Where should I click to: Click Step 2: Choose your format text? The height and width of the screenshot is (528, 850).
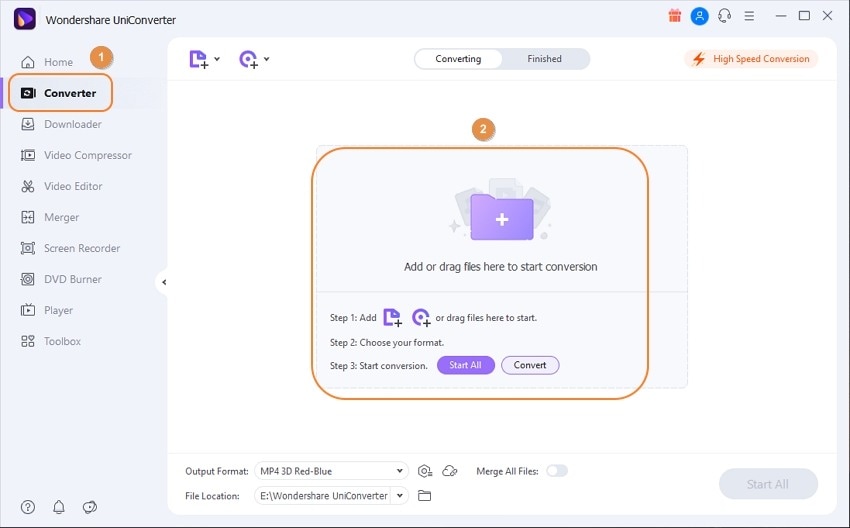coord(387,343)
